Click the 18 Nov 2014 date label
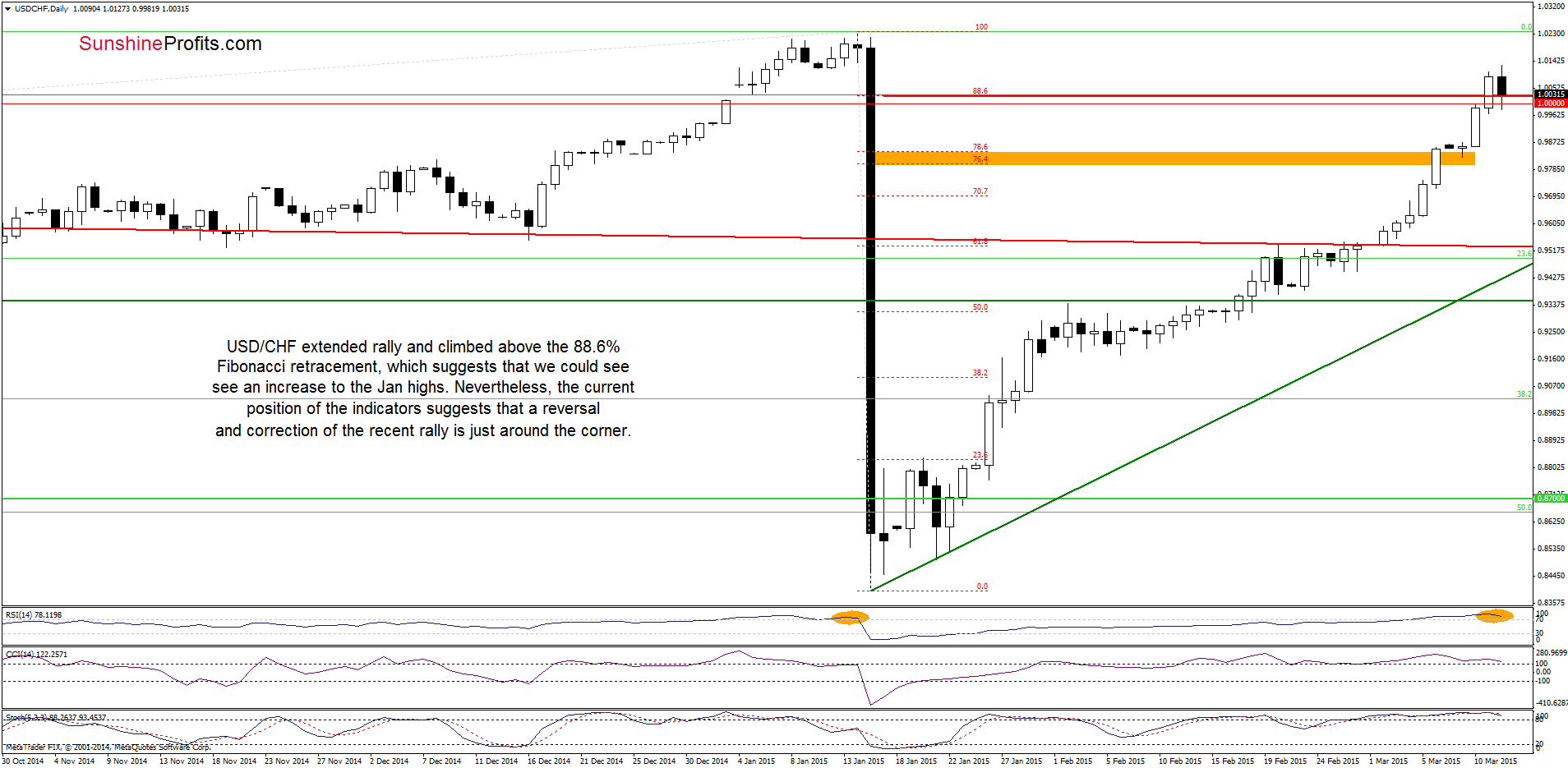 click(234, 761)
